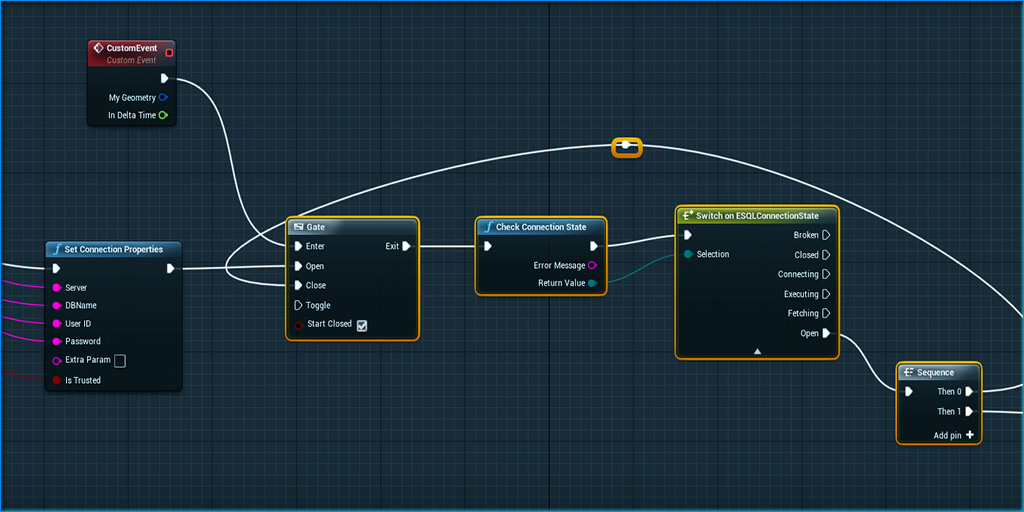Select the Check Connection State node title
The width and height of the screenshot is (1024, 512).
click(541, 227)
